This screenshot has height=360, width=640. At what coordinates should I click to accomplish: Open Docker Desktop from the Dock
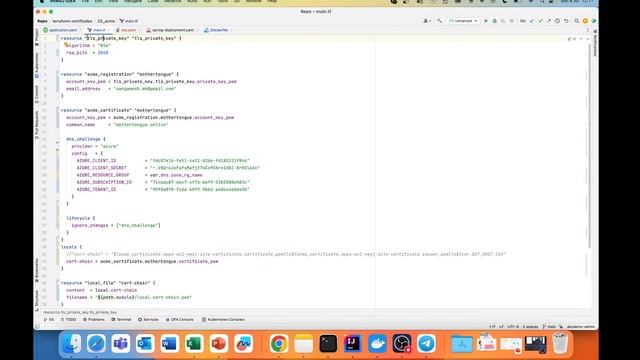point(377,344)
